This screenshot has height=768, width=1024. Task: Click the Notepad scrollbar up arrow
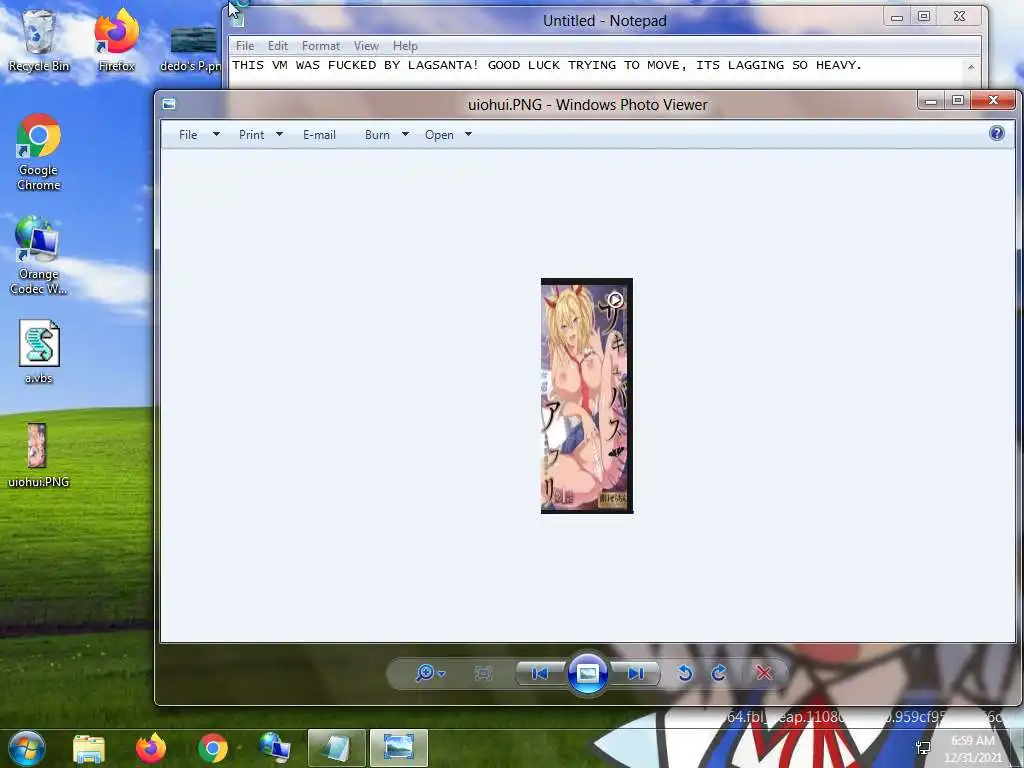(971, 67)
